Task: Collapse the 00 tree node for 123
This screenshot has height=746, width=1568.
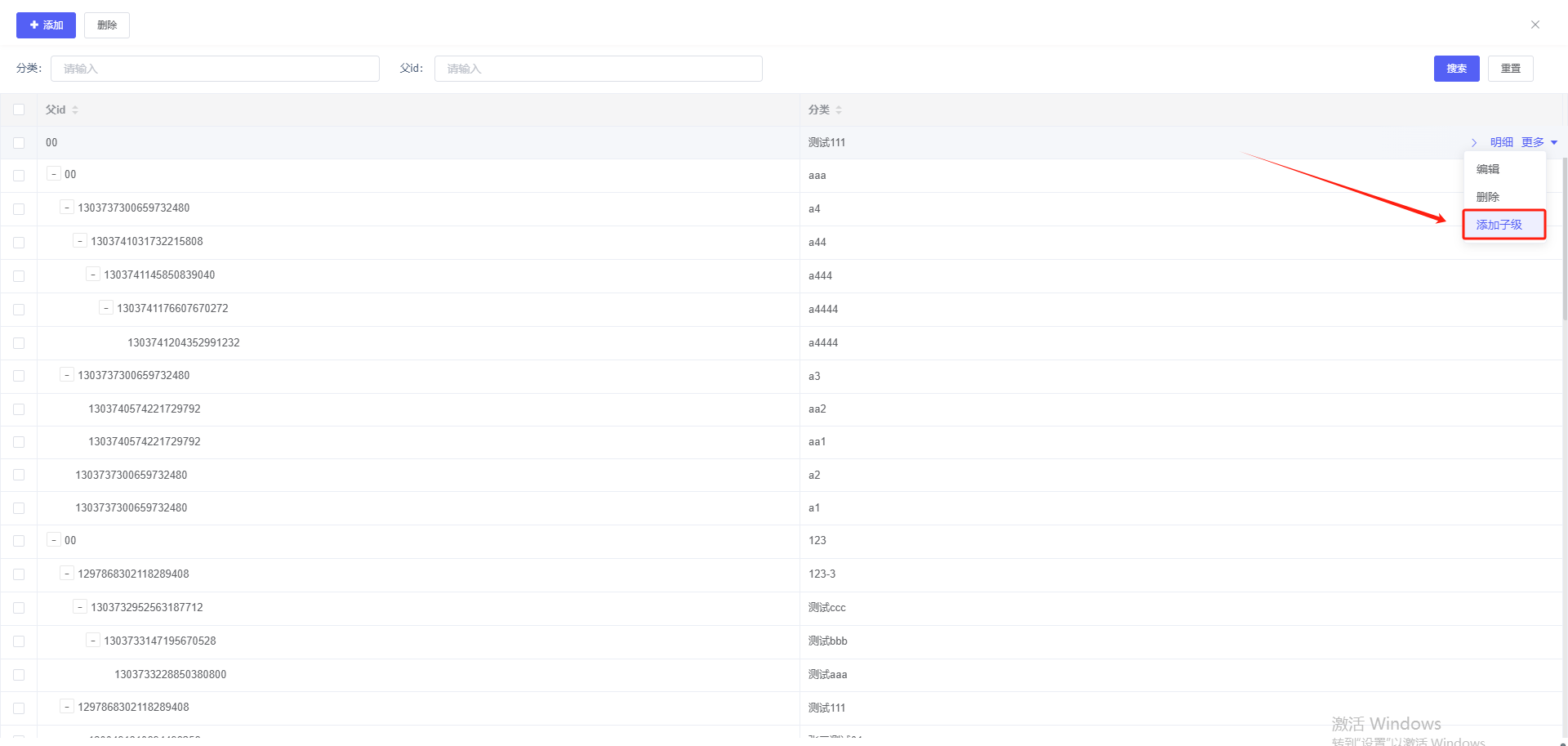Action: click(x=54, y=540)
